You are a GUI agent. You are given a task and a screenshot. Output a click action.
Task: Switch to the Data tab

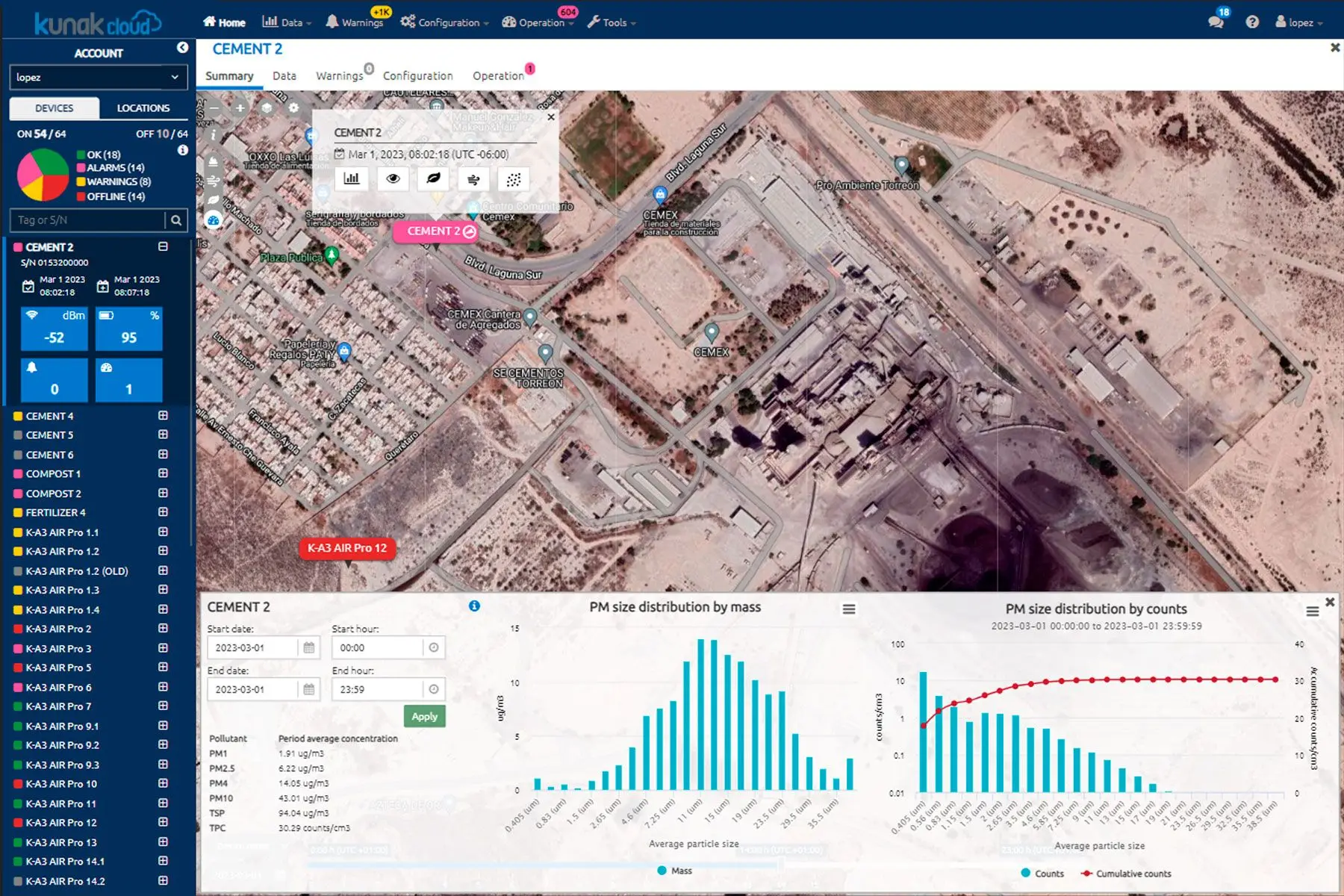pyautogui.click(x=284, y=75)
